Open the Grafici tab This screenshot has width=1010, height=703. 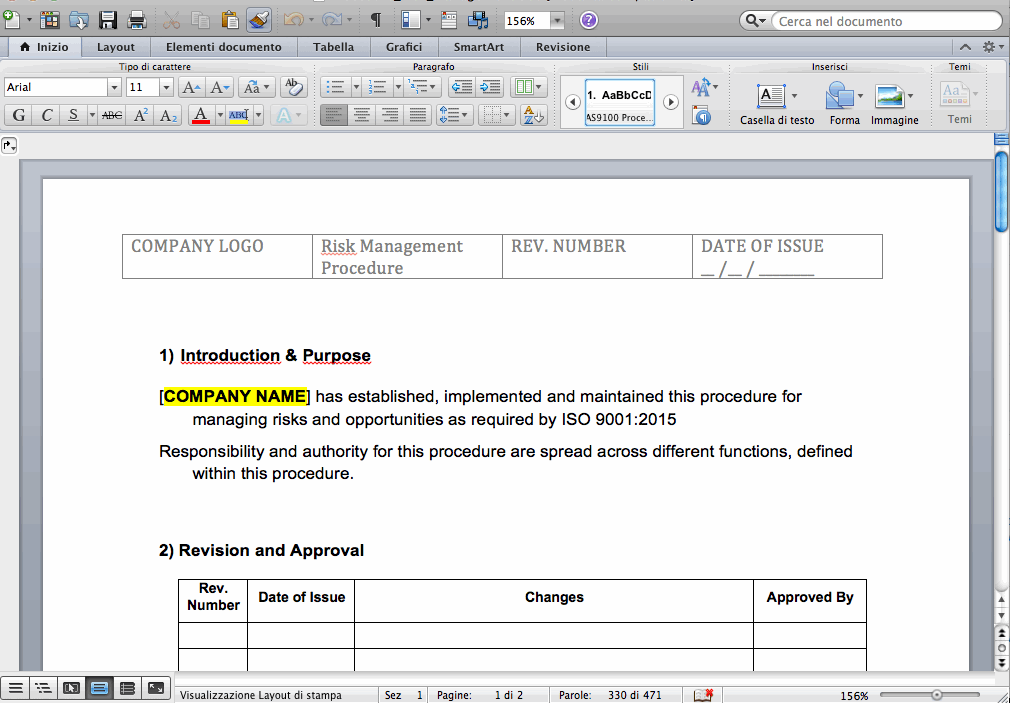point(404,47)
